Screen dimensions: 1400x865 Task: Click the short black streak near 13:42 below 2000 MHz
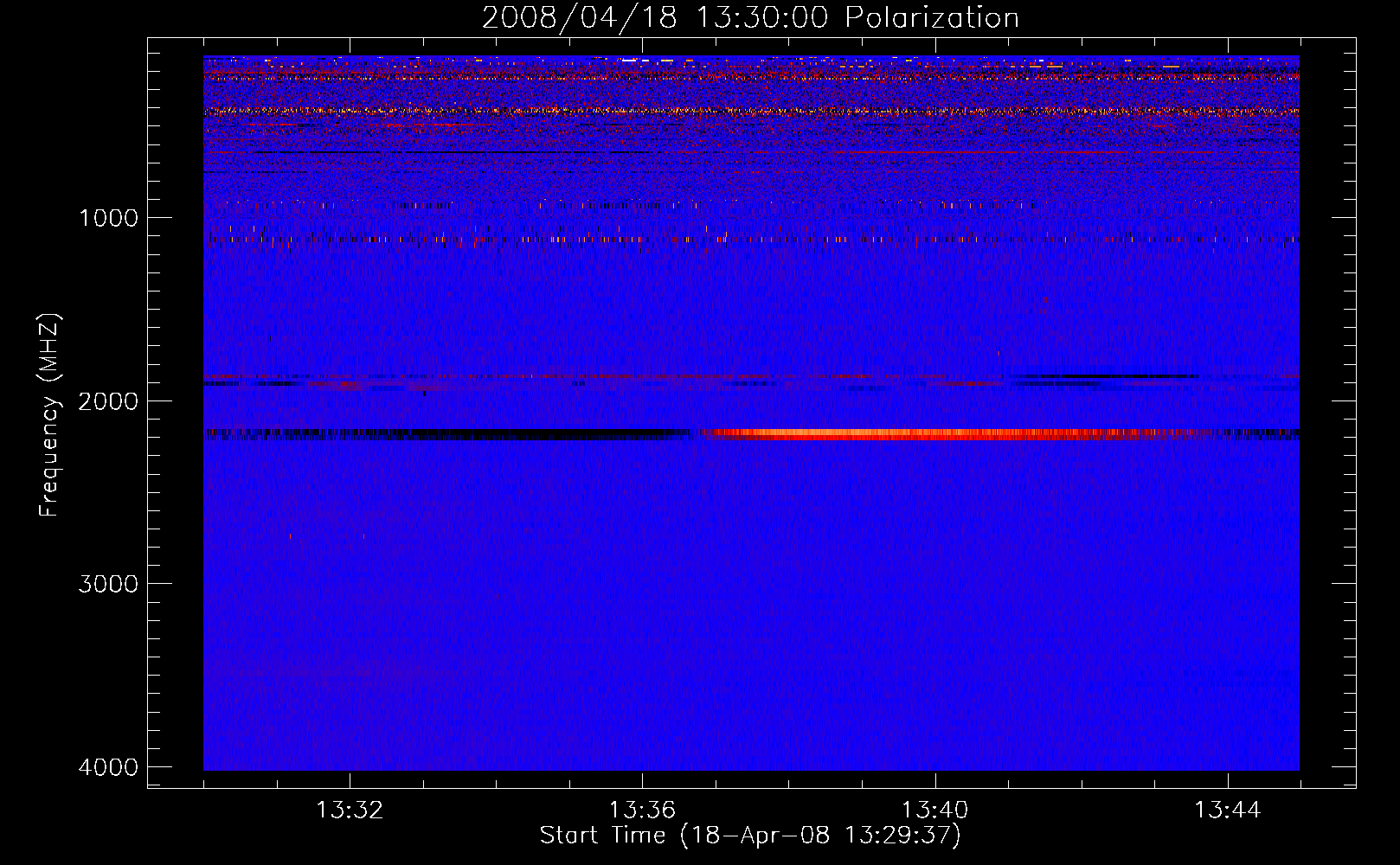click(x=1108, y=376)
